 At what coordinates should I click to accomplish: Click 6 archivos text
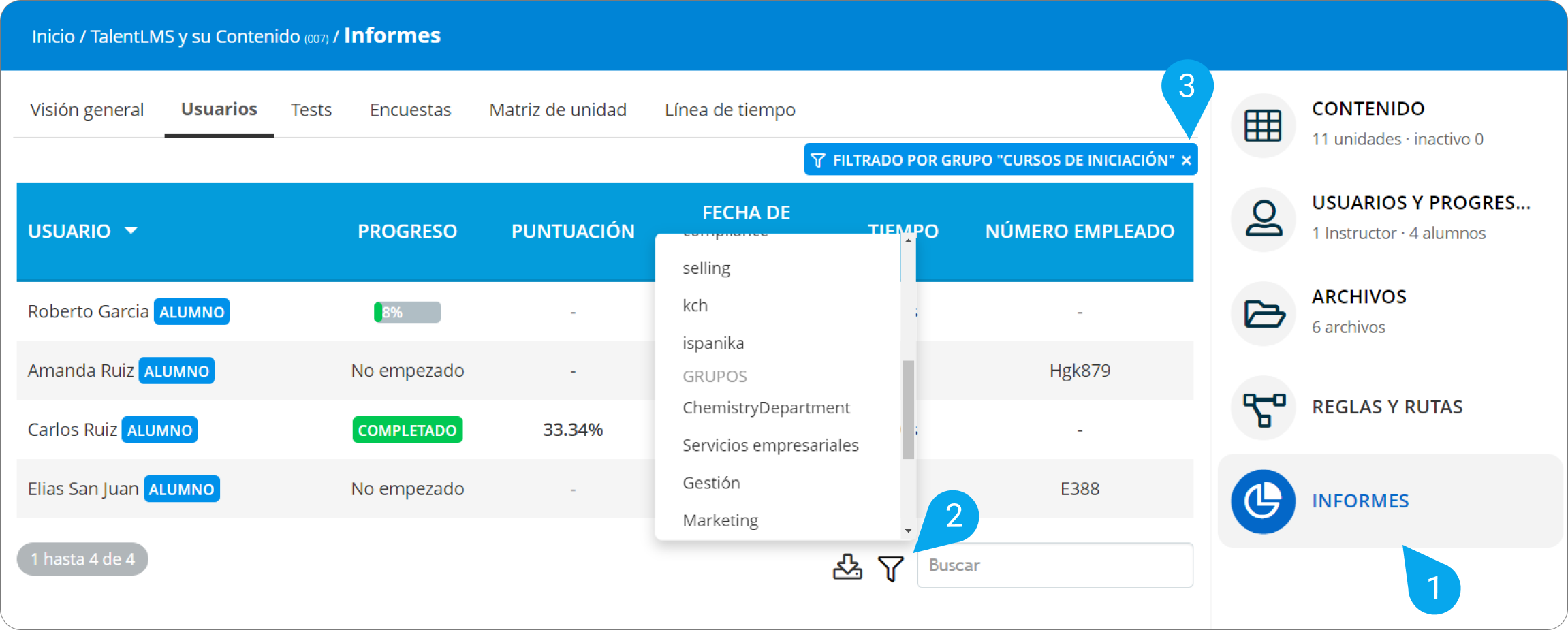pyautogui.click(x=1349, y=327)
